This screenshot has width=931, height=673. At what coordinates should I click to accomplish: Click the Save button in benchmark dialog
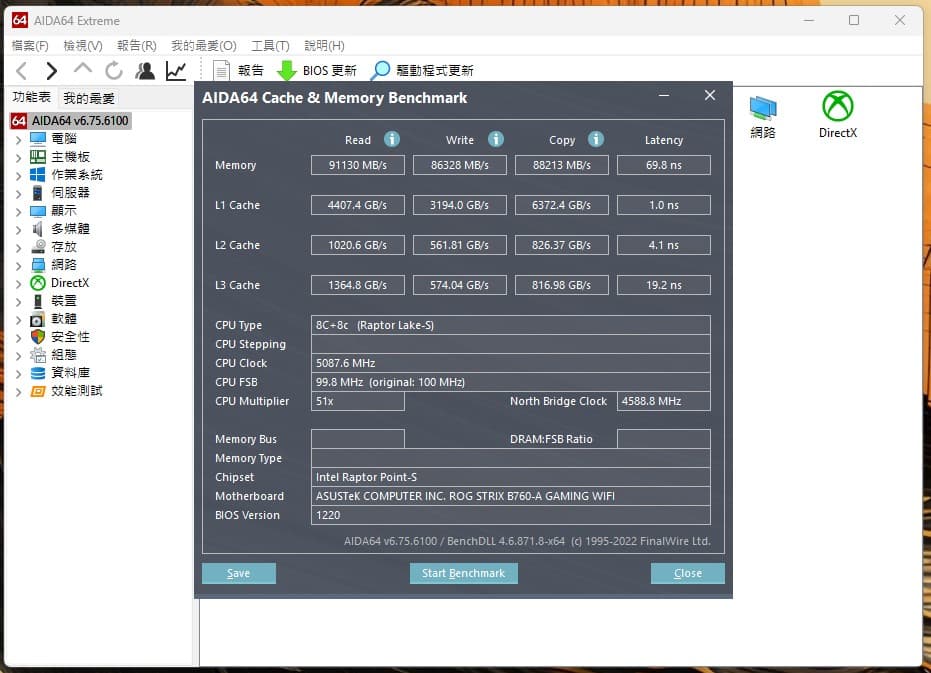(x=239, y=573)
